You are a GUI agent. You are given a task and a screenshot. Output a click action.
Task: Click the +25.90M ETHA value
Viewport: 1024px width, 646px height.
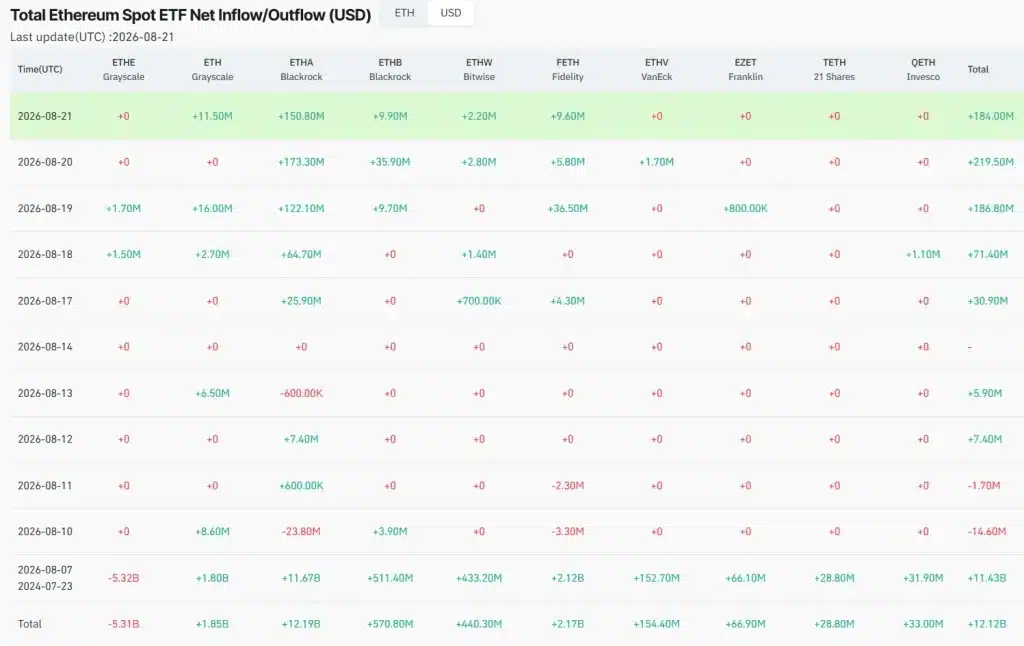[x=301, y=301]
